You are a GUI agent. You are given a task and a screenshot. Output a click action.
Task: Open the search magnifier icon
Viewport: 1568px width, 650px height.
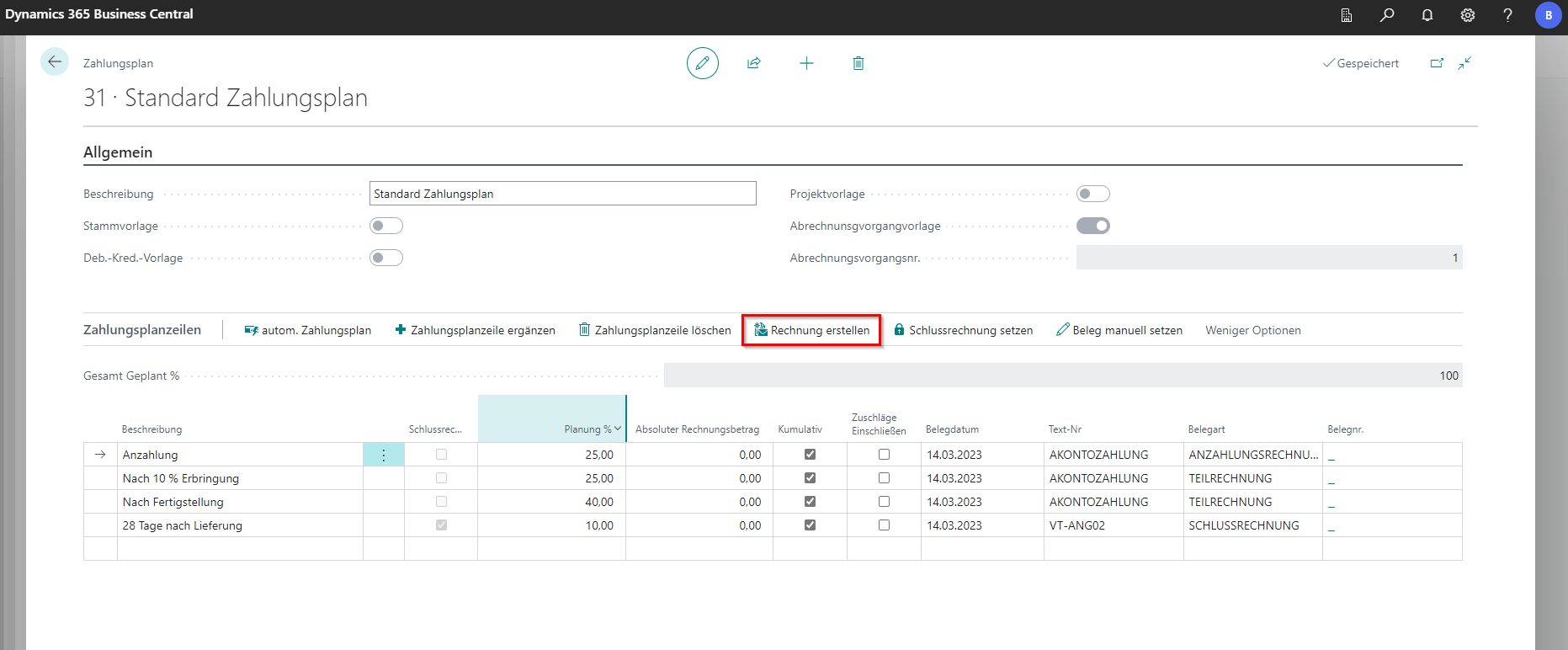pyautogui.click(x=1387, y=15)
